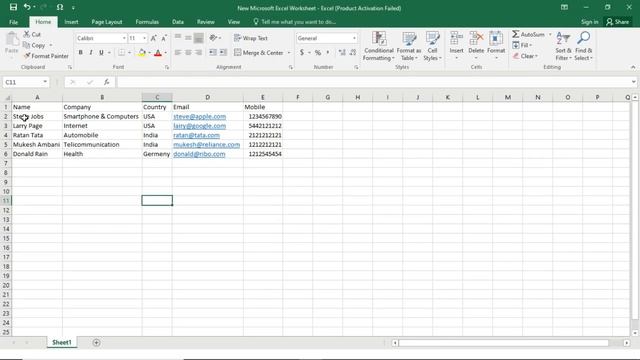Increase font size with the large A icon
The image size is (640, 360).
pos(153,38)
